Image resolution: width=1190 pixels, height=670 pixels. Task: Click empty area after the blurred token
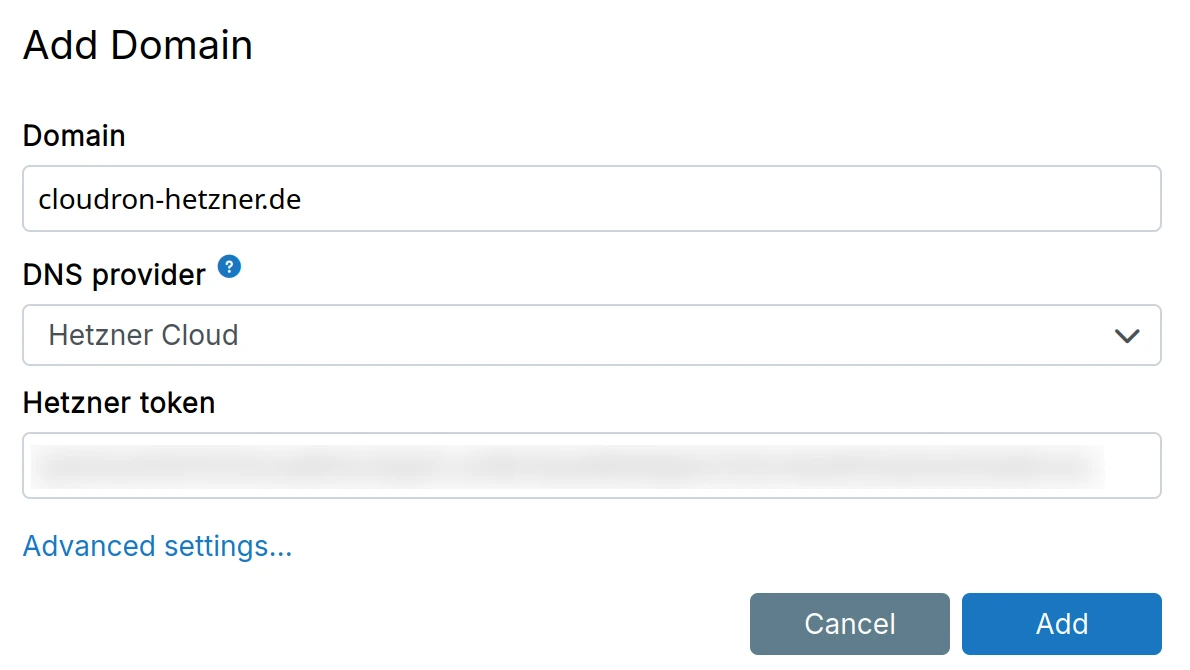tap(1132, 465)
